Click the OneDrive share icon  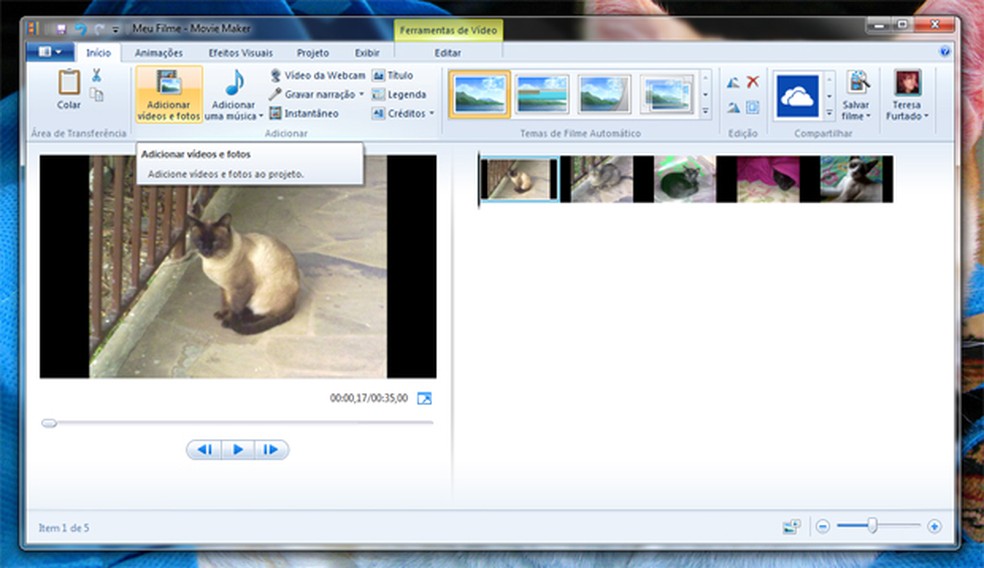797,95
